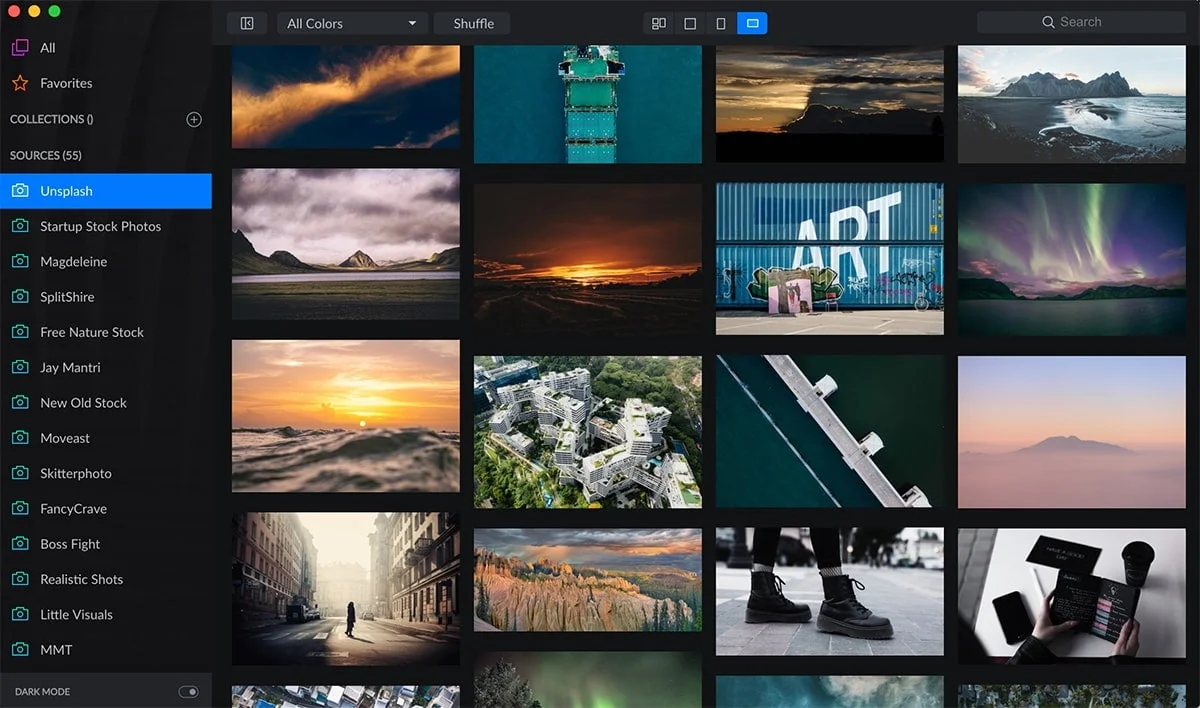Viewport: 1200px width, 708px height.
Task: Click the Shuffle button
Action: click(x=473, y=23)
